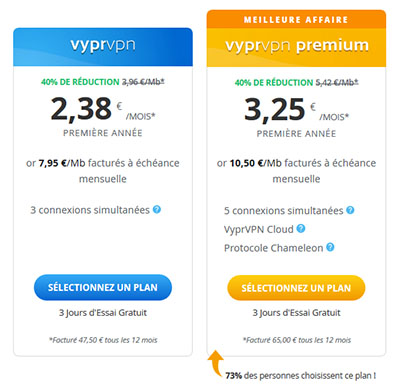The width and height of the screenshot is (400, 389).
Task: Click the 3,25 € monthly price
Action: click(296, 110)
